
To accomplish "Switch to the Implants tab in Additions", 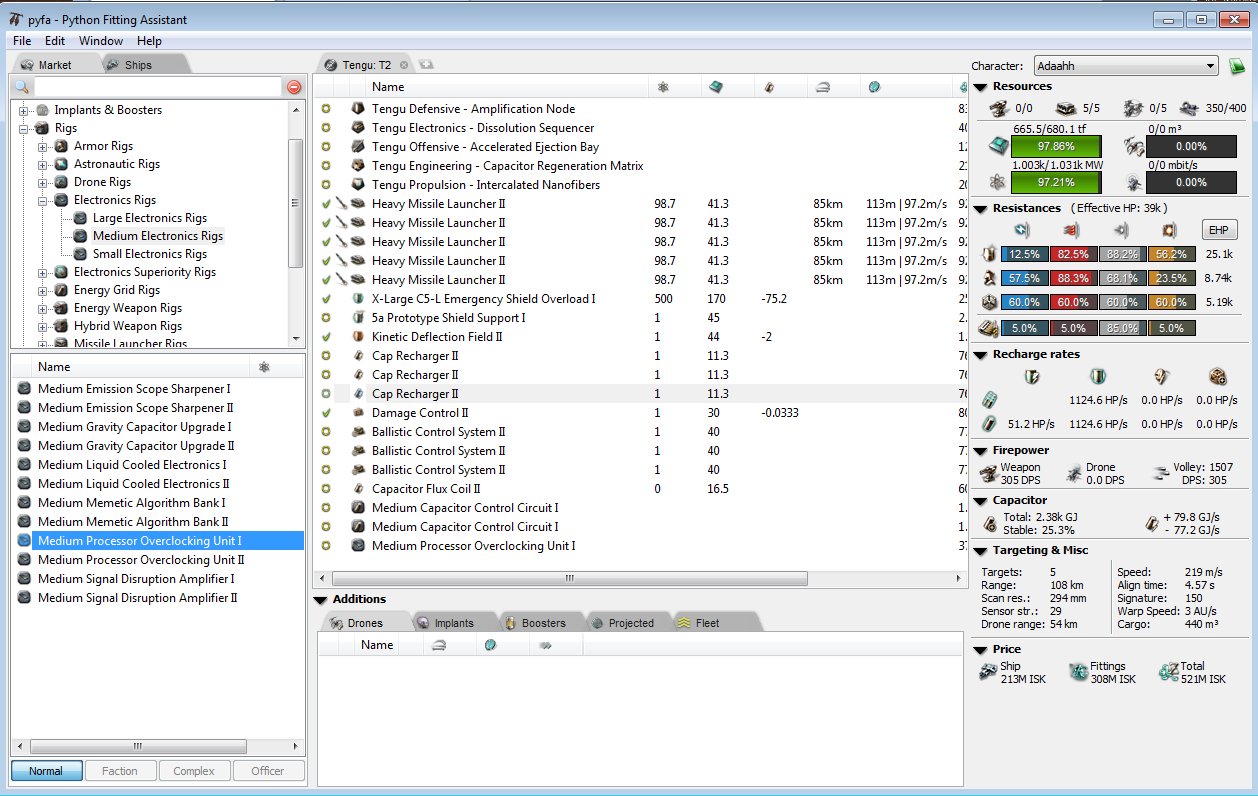I will (453, 623).
